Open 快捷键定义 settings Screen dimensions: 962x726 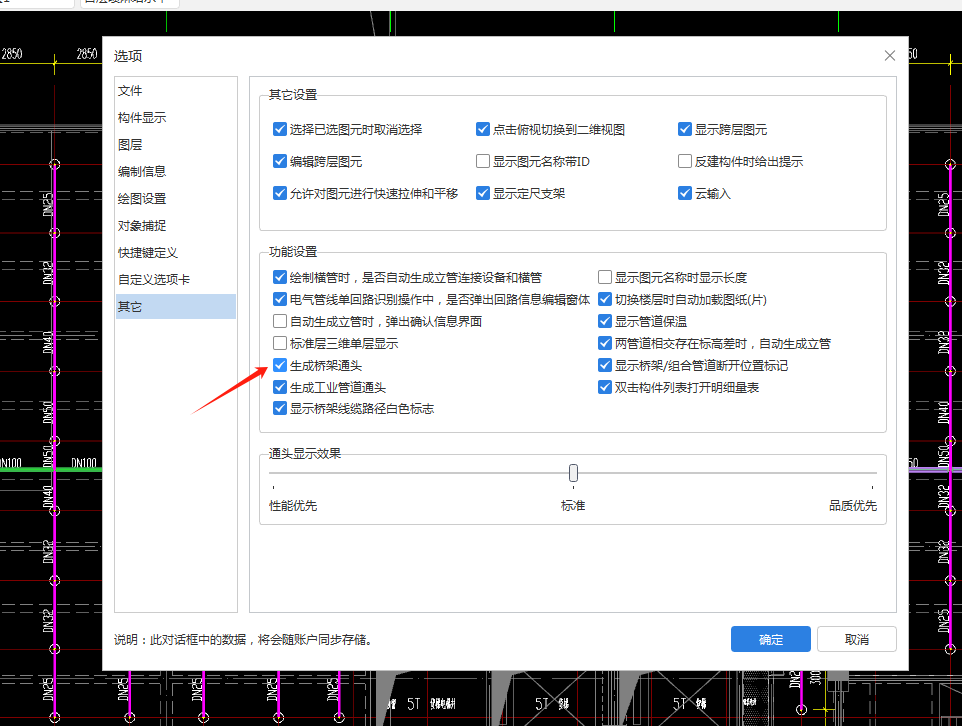175,253
